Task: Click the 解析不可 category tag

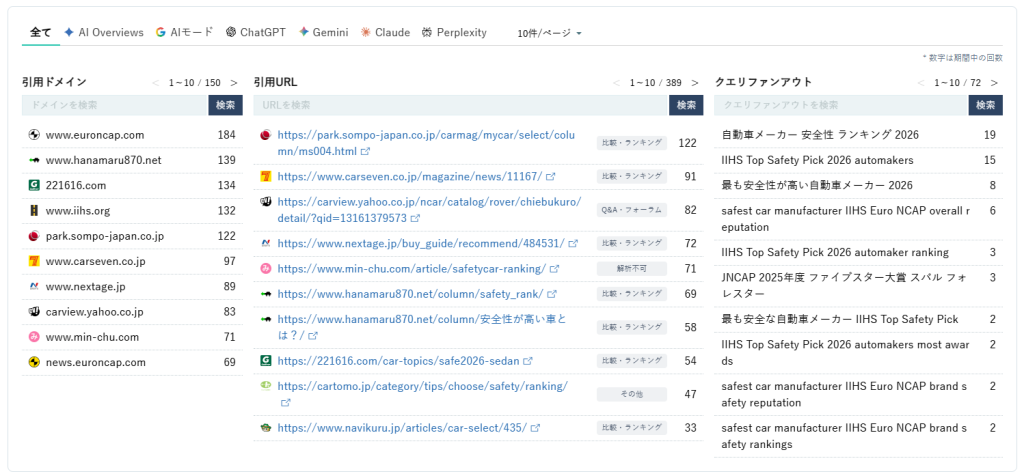Action: coord(632,268)
